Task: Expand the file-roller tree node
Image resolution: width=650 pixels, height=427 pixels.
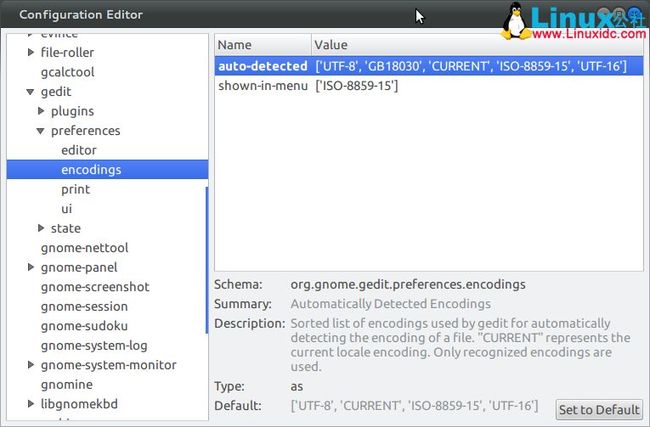Action: tap(30, 52)
